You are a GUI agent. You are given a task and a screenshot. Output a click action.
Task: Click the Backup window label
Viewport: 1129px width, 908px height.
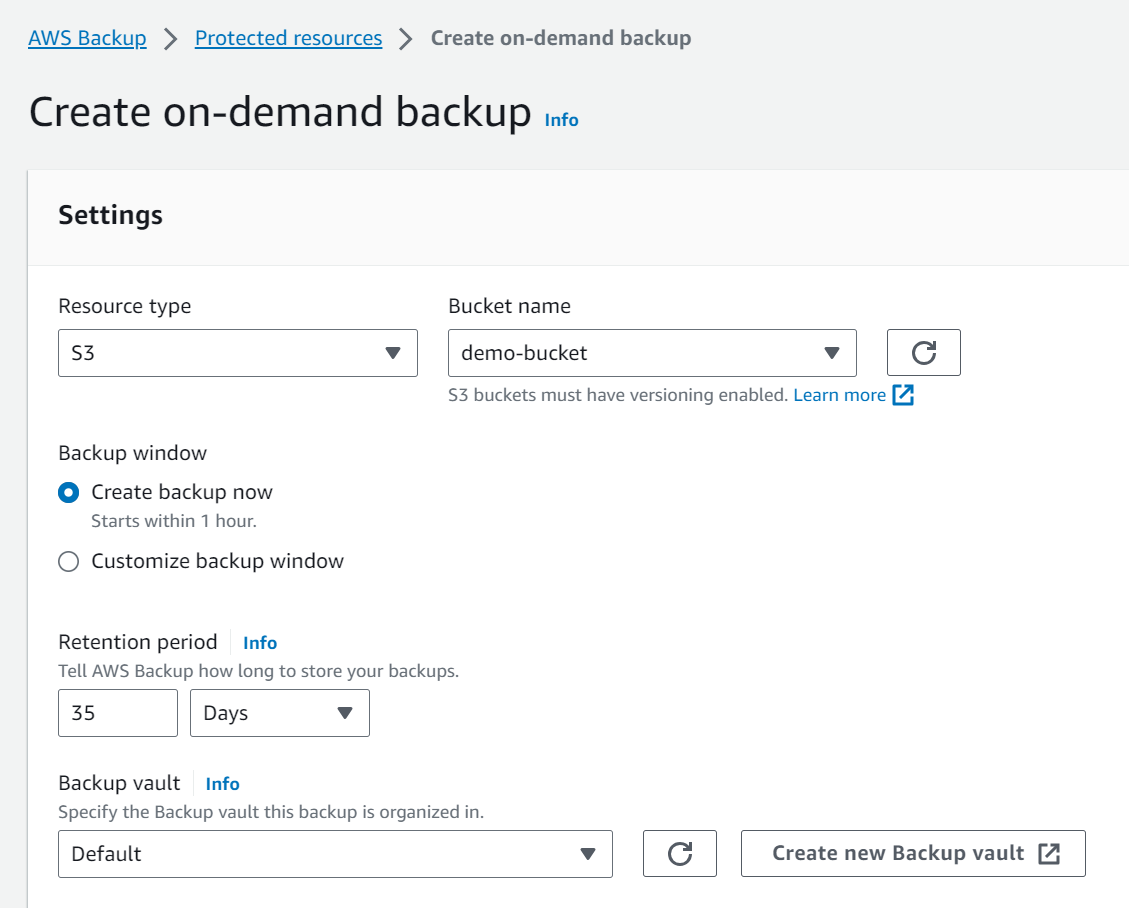click(x=132, y=453)
